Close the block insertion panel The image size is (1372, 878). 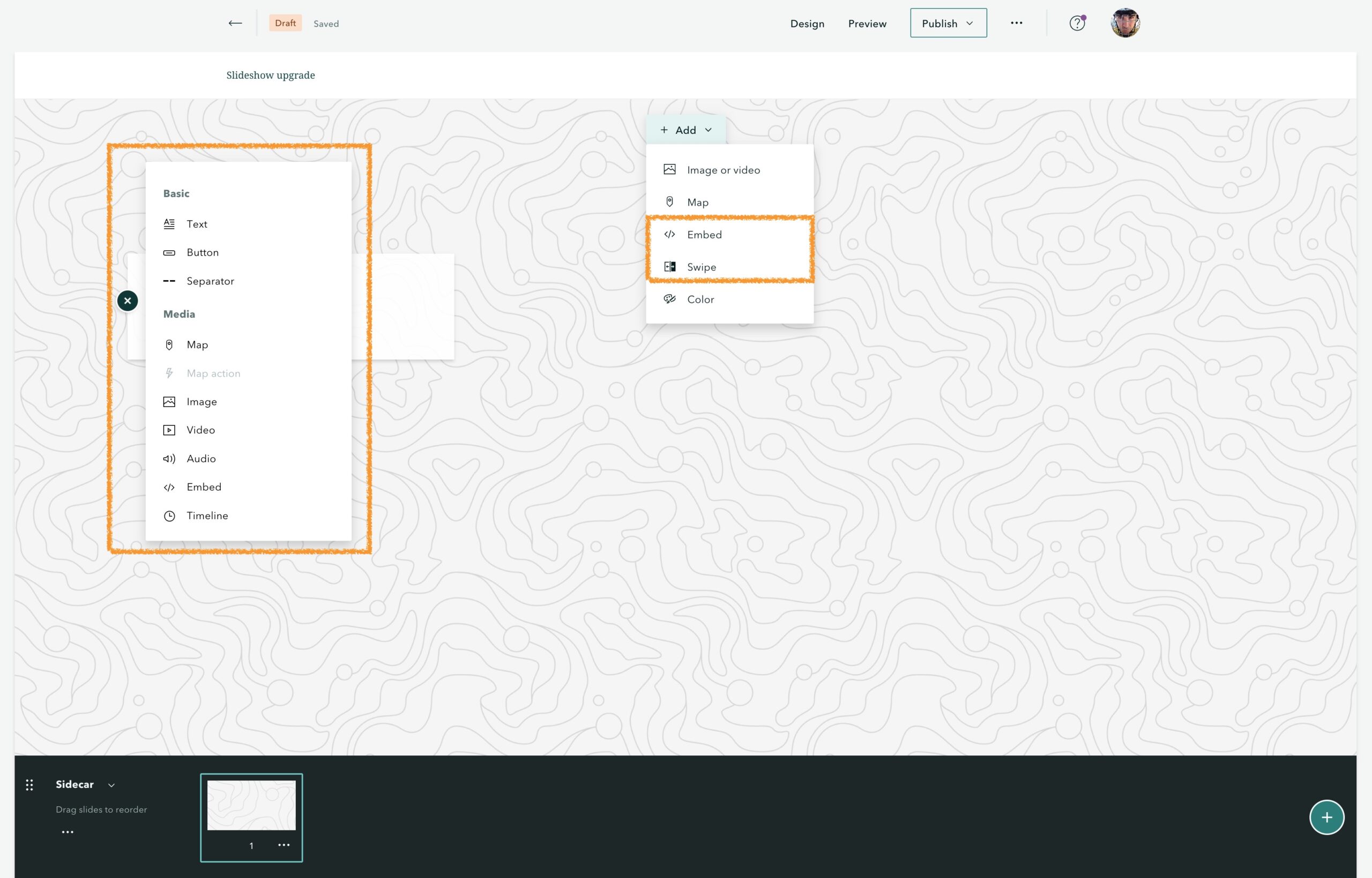[x=127, y=301]
